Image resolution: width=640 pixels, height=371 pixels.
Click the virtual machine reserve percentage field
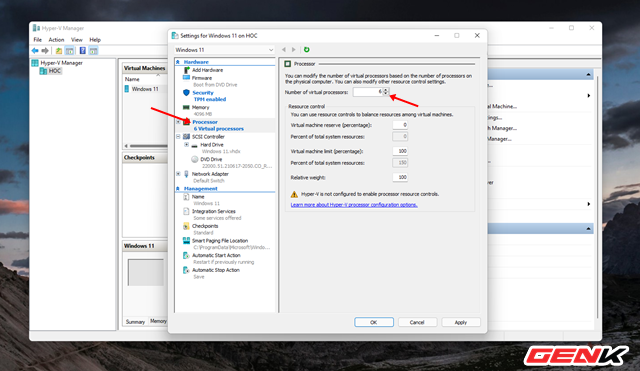click(400, 125)
